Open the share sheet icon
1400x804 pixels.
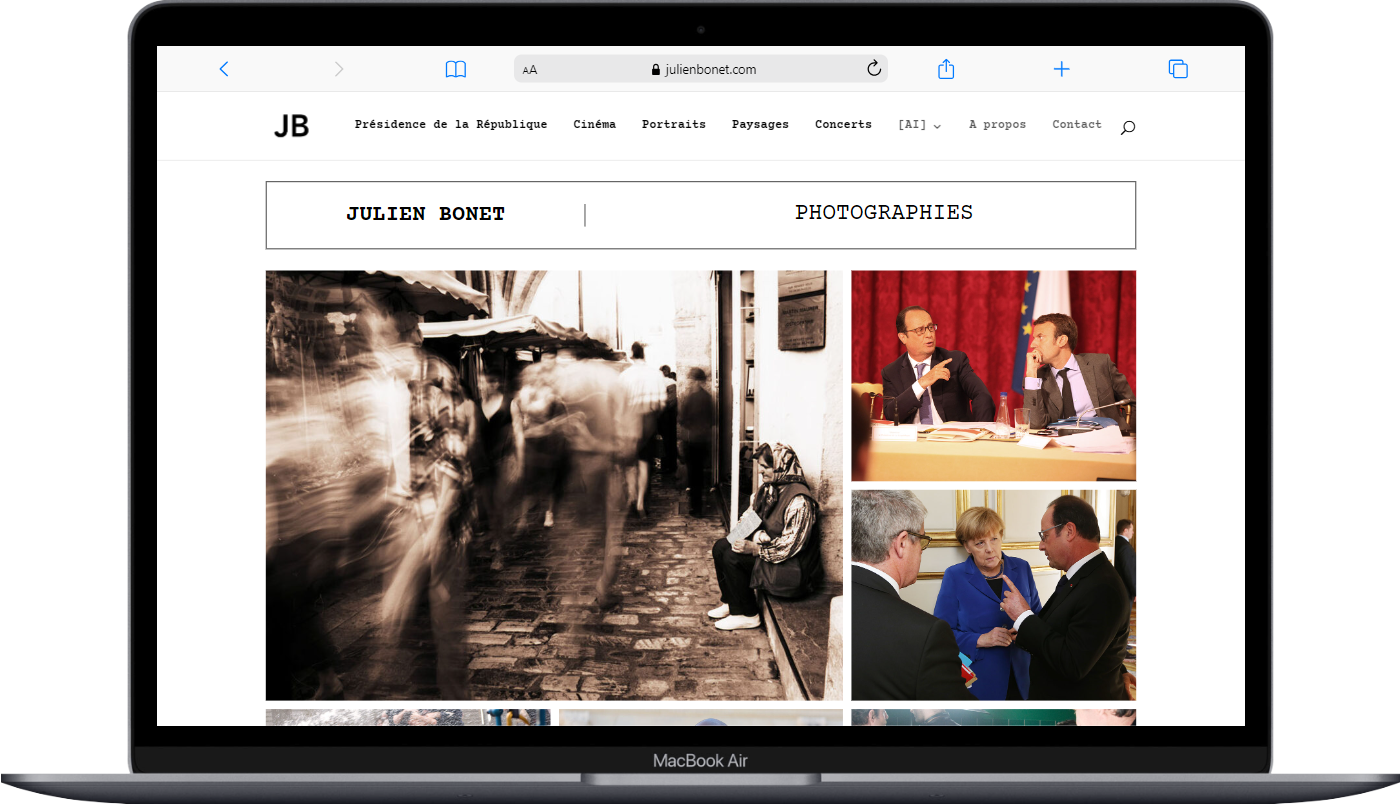[x=946, y=69]
